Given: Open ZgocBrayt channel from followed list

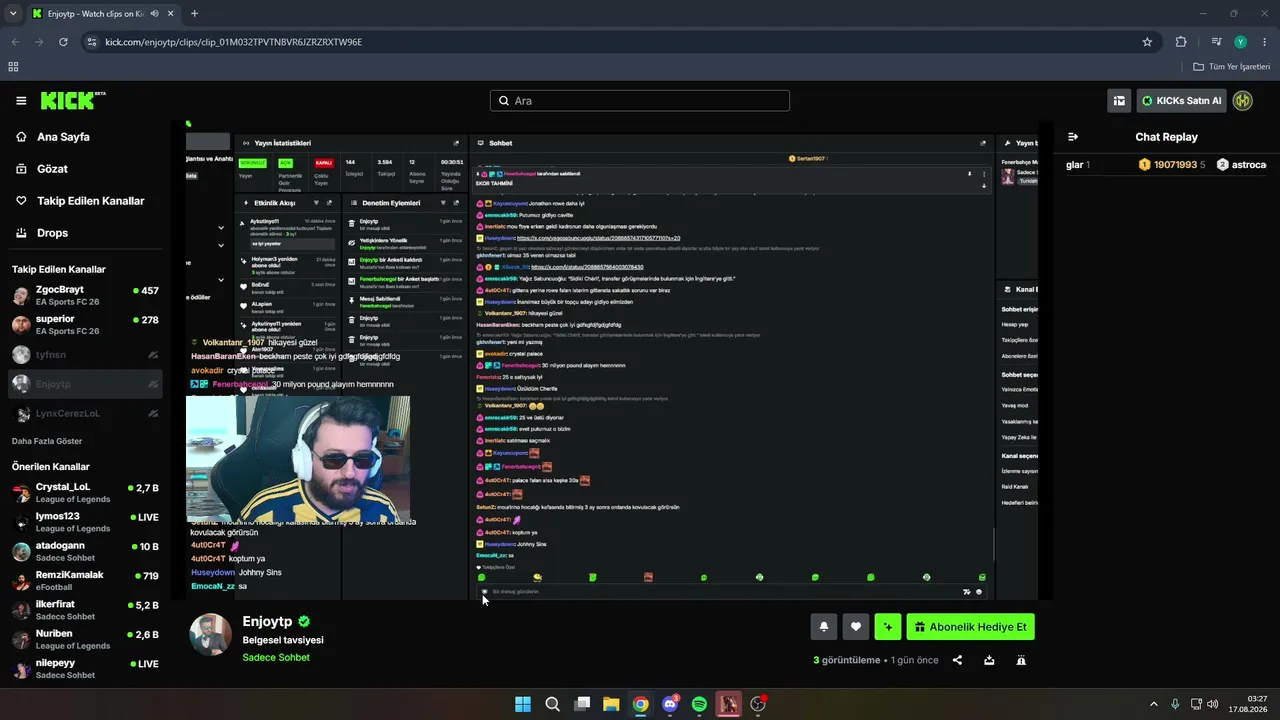Looking at the screenshot, I should (85, 296).
